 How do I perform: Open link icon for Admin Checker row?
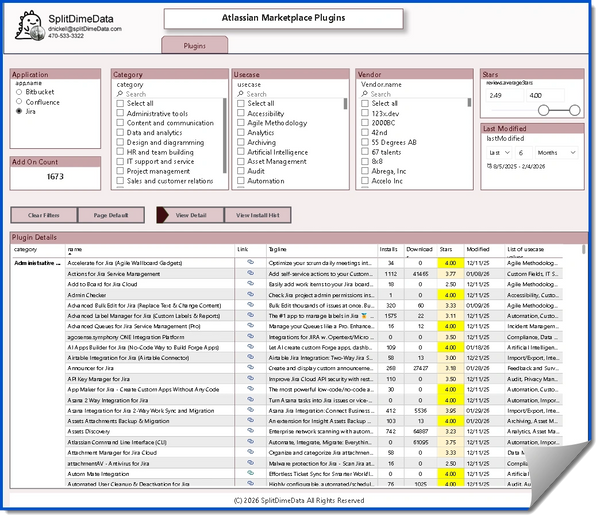252,295
